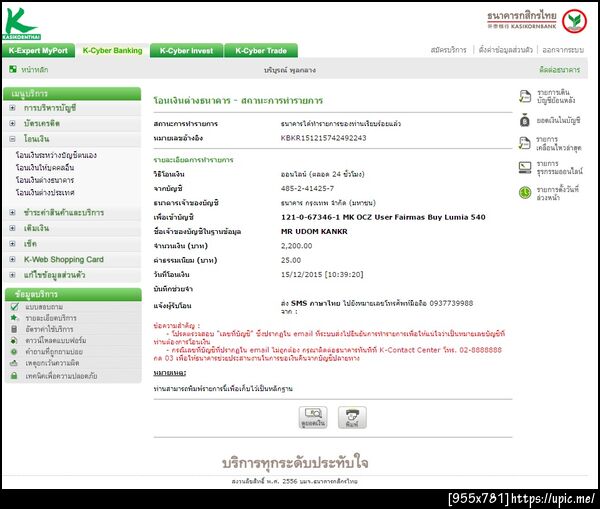600x509 pixels.
Task: Expand the การบริหารบัญชี menu section
Action: [12, 108]
